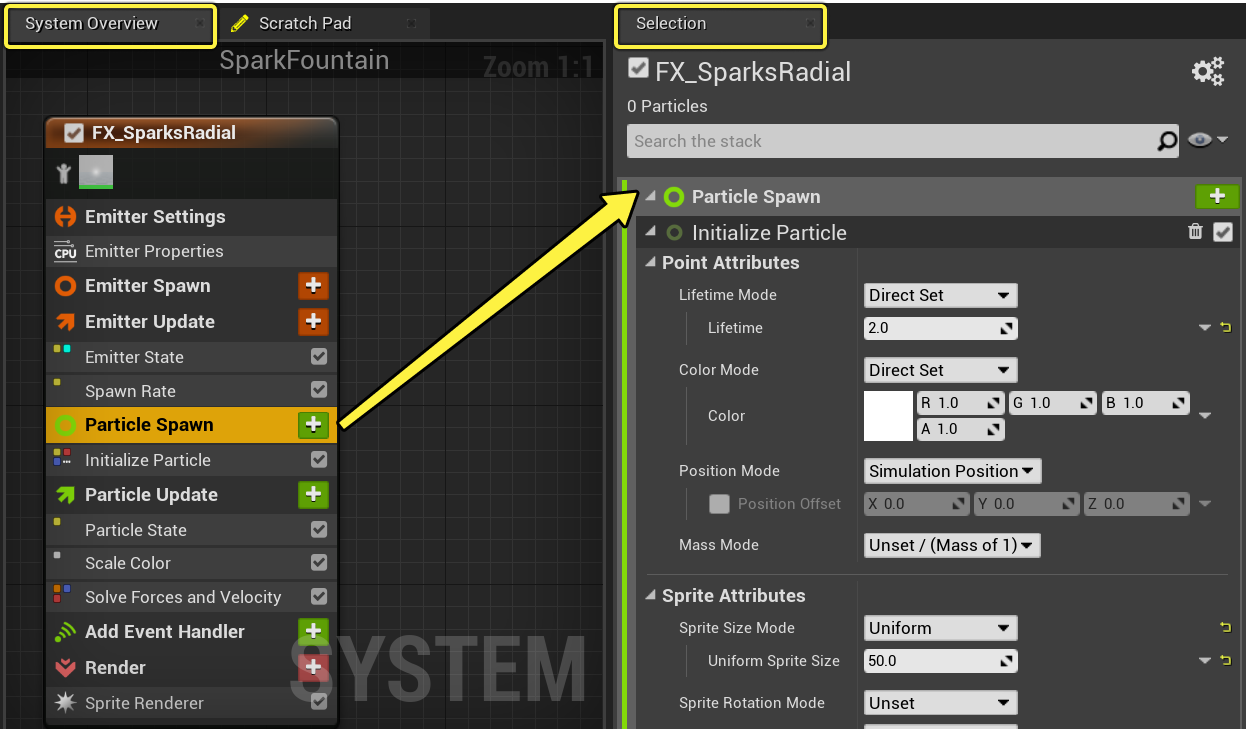Click the Color R channel value field
The height and width of the screenshot is (729, 1246).
pyautogui.click(x=960, y=403)
